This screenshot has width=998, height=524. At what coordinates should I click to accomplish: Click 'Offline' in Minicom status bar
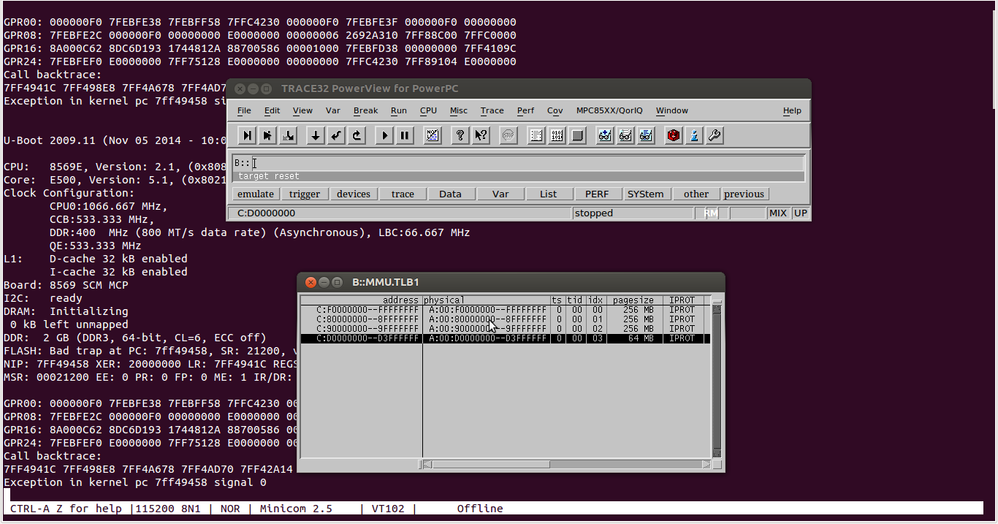click(x=480, y=508)
